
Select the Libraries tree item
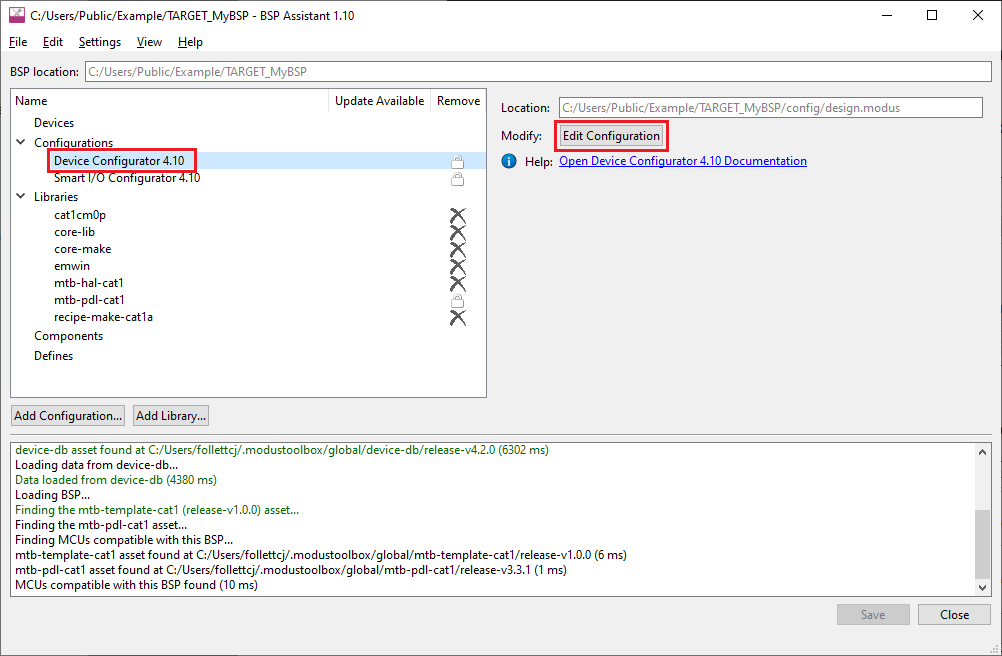point(56,197)
